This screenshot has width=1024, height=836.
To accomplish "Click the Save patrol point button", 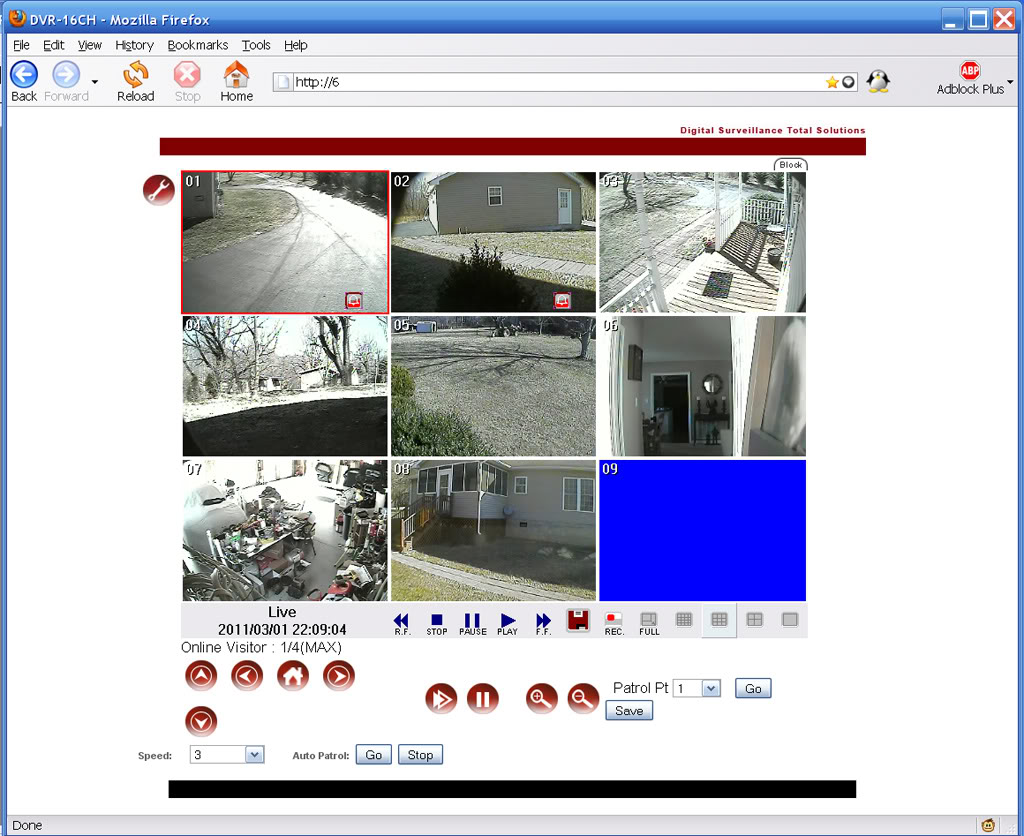I will [629, 711].
